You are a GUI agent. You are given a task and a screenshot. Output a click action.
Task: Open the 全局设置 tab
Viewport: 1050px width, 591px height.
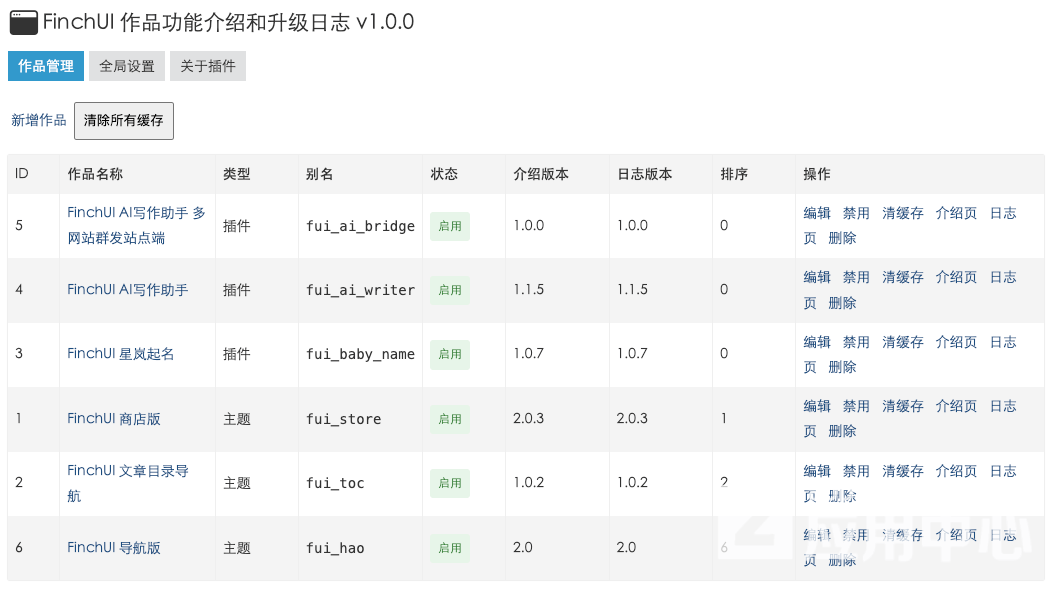point(127,66)
